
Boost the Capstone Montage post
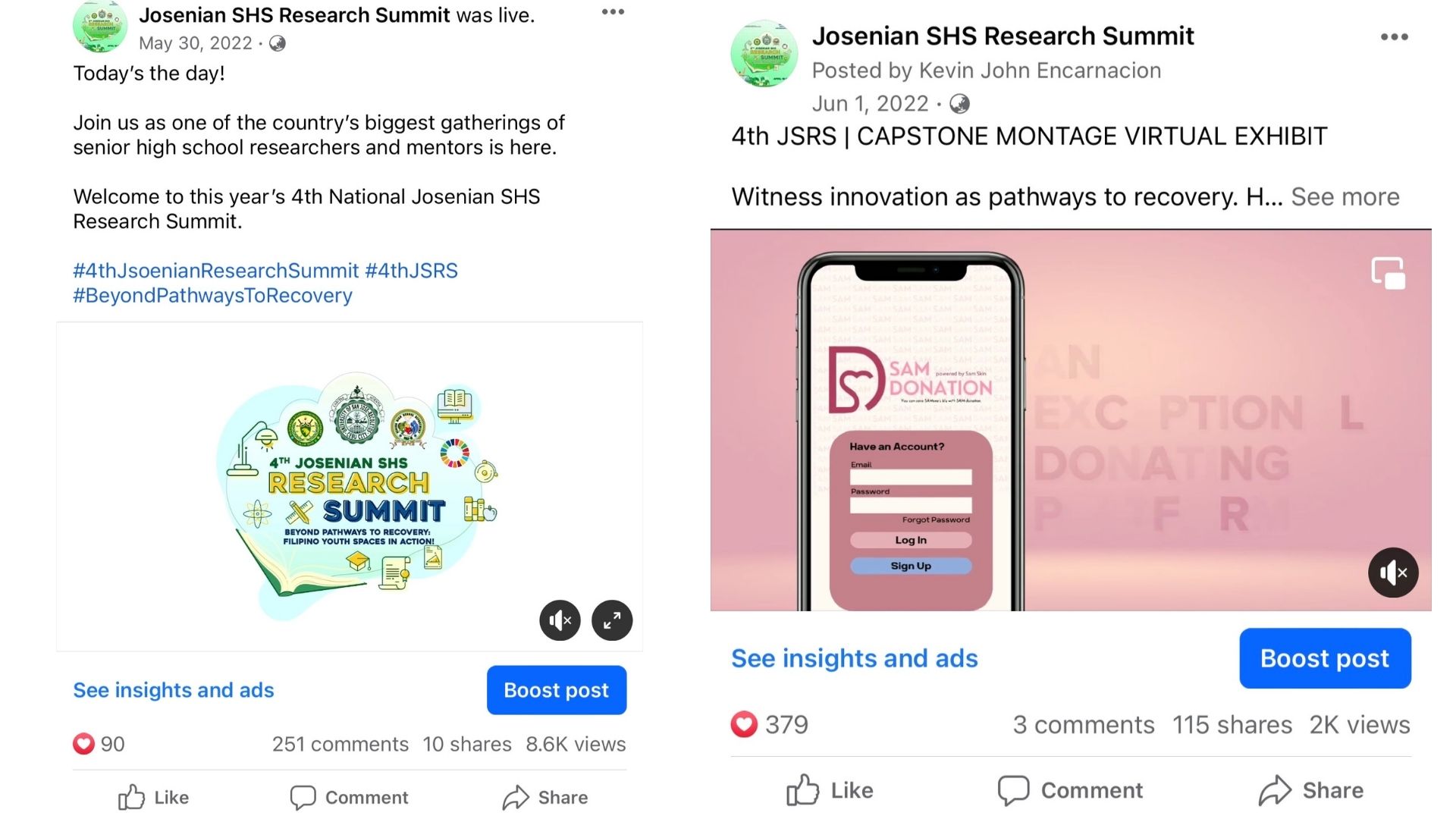pyautogui.click(x=1325, y=658)
